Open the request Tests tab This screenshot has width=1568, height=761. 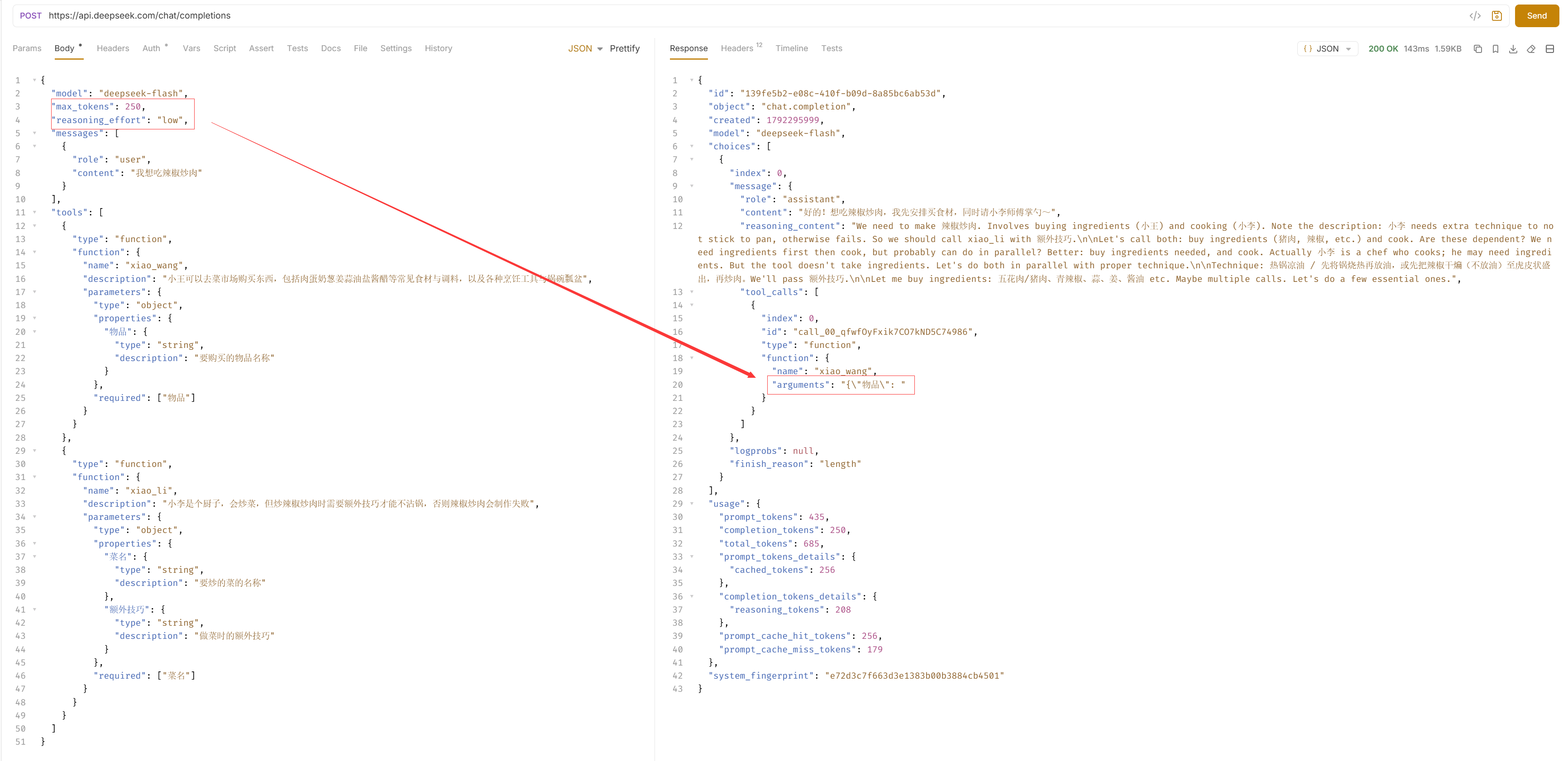[x=297, y=49]
